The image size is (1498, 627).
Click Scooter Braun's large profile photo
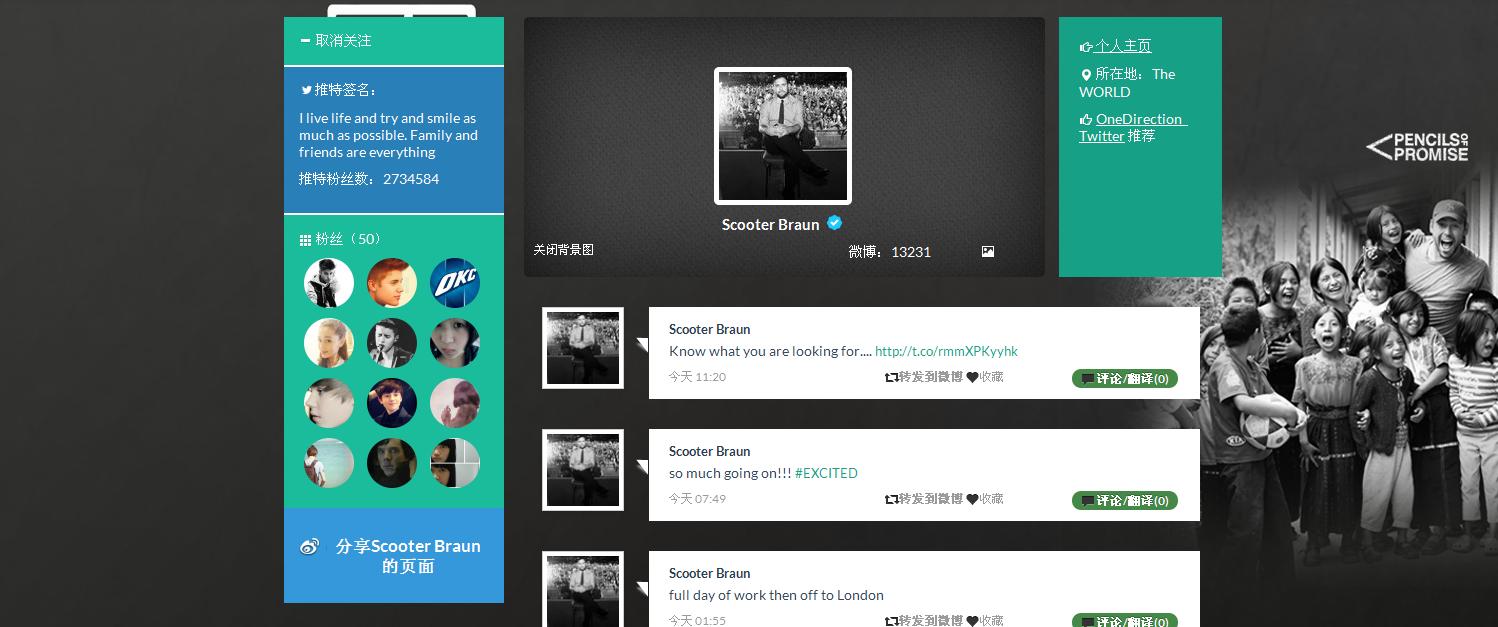783,136
